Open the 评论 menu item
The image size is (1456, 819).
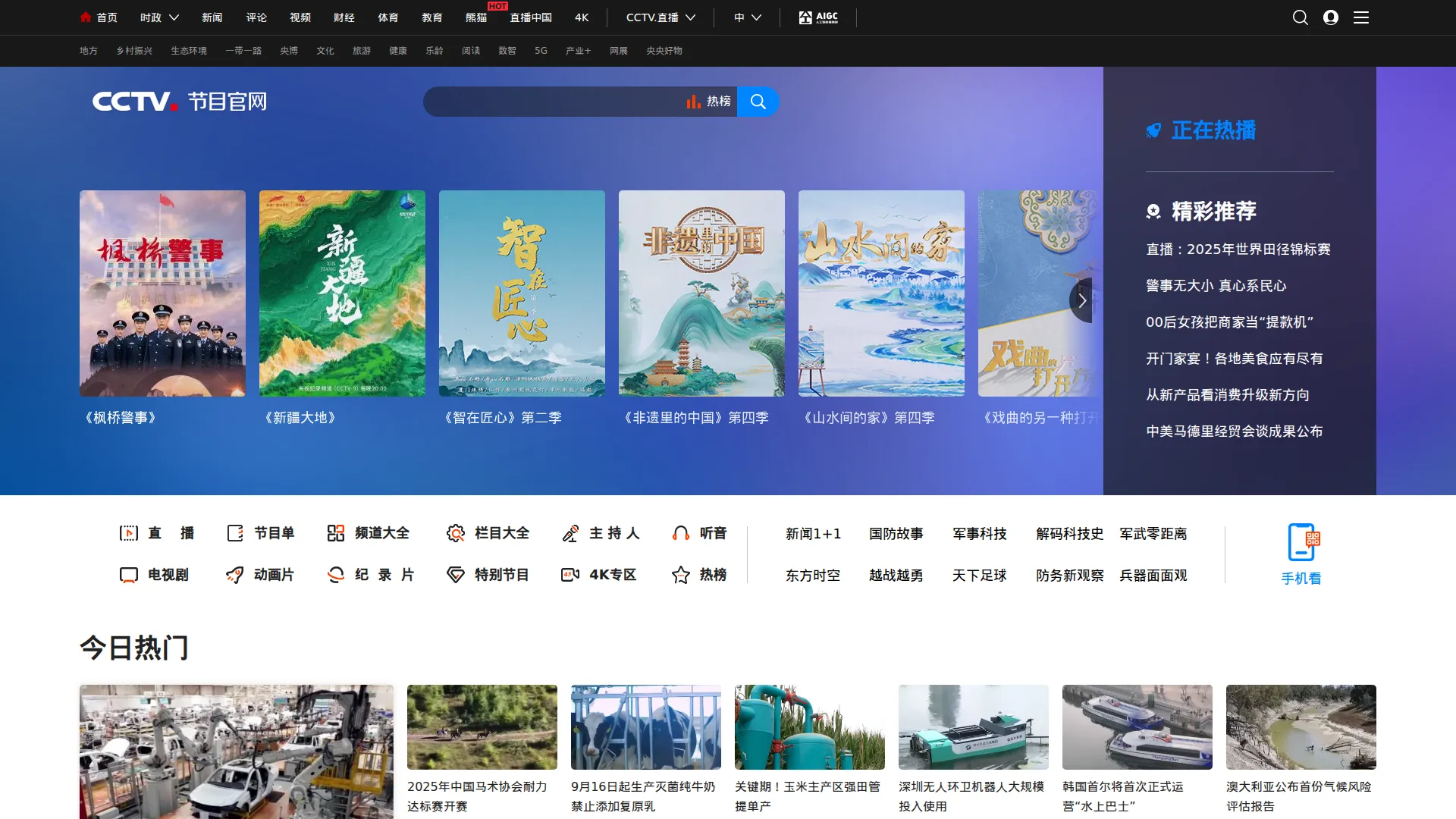[256, 17]
